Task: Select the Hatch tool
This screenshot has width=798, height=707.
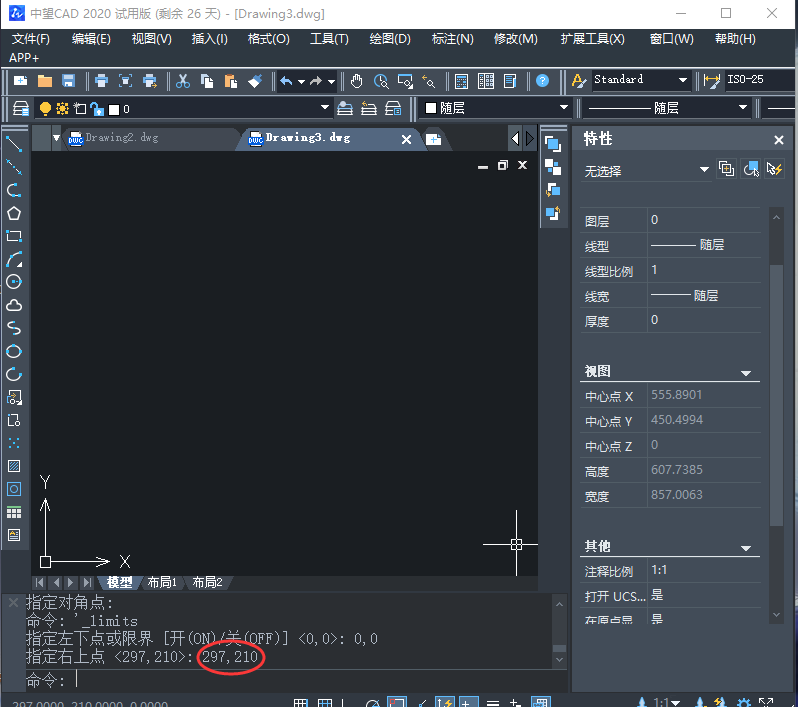Action: point(14,466)
